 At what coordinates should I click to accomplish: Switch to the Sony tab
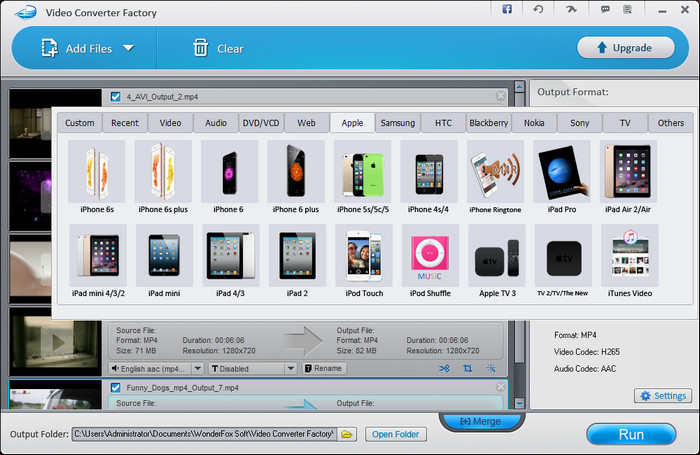click(x=580, y=123)
